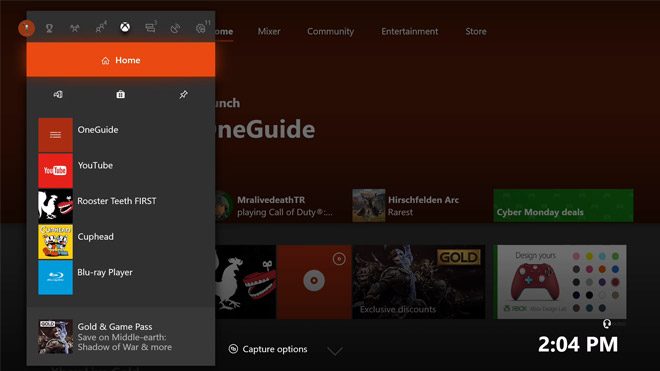This screenshot has height=371, width=660.
Task: Click the Cuphead game cover thumbnail
Action: click(56, 242)
